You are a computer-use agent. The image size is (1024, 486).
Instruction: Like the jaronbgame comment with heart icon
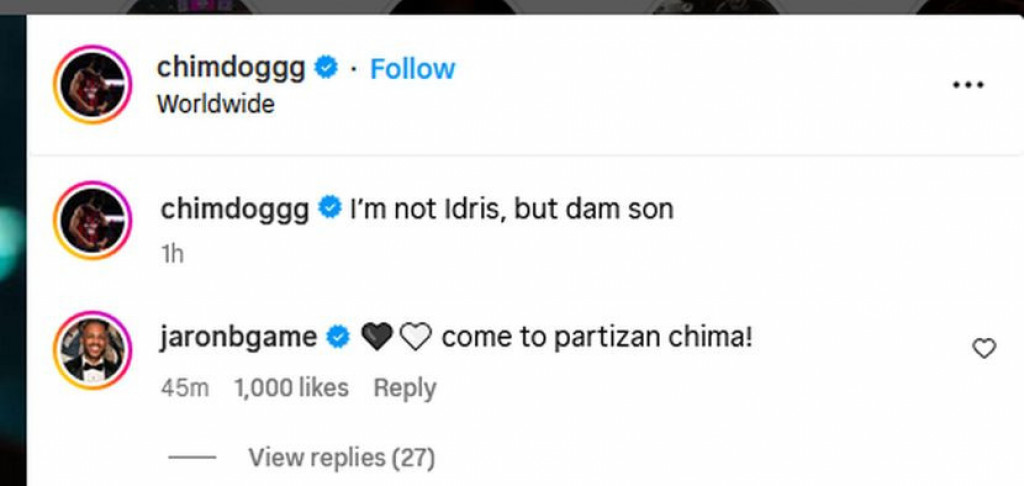[984, 348]
